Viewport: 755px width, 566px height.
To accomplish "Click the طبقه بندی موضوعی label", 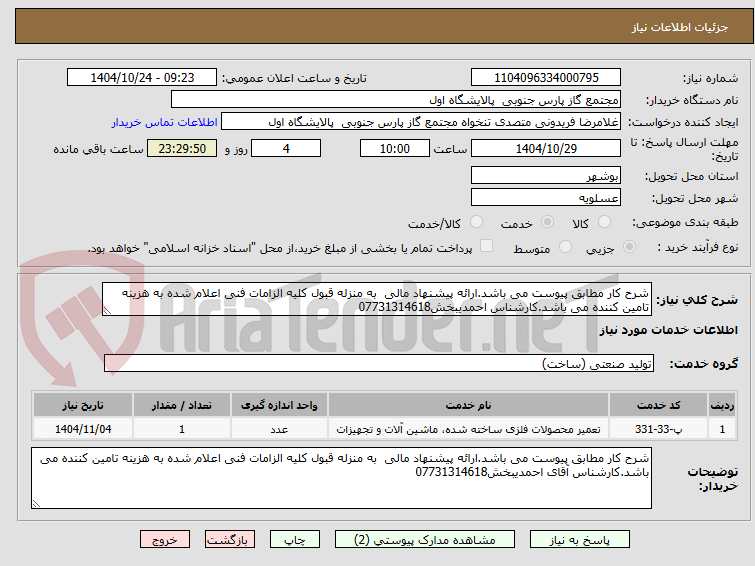I will pyautogui.click(x=685, y=222).
